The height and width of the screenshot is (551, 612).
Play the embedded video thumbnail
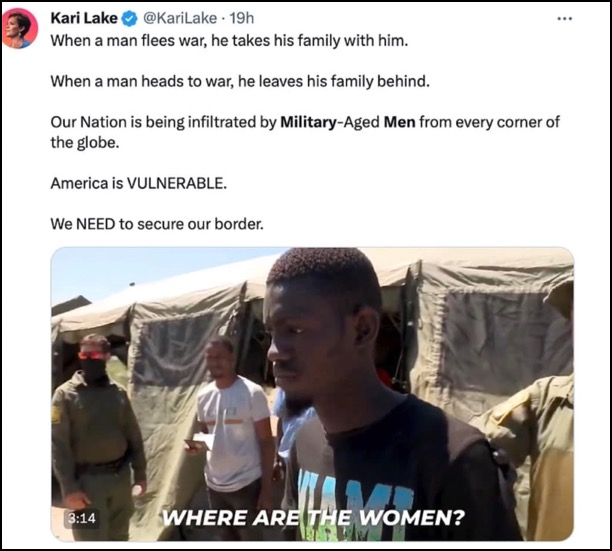click(312, 394)
